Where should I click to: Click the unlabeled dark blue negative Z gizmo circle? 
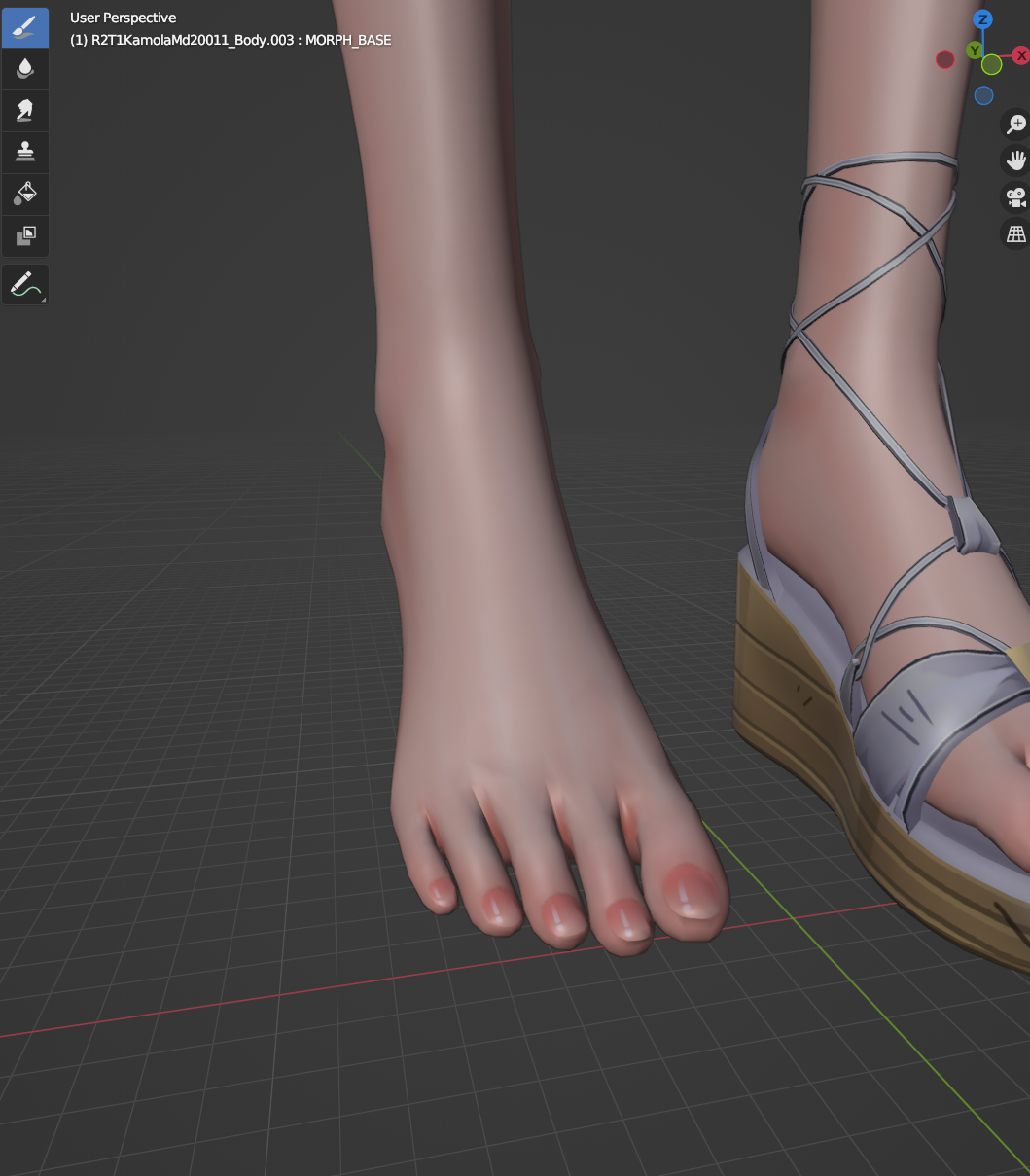983,95
